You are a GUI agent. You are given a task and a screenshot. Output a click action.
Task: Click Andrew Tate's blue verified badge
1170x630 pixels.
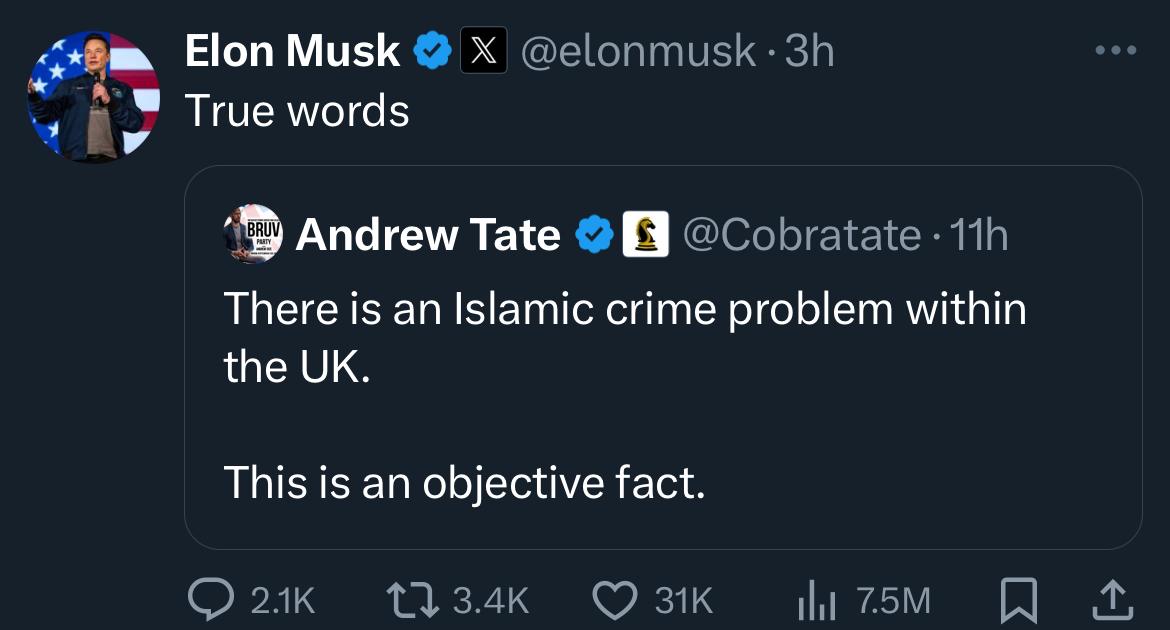pyautogui.click(x=594, y=235)
